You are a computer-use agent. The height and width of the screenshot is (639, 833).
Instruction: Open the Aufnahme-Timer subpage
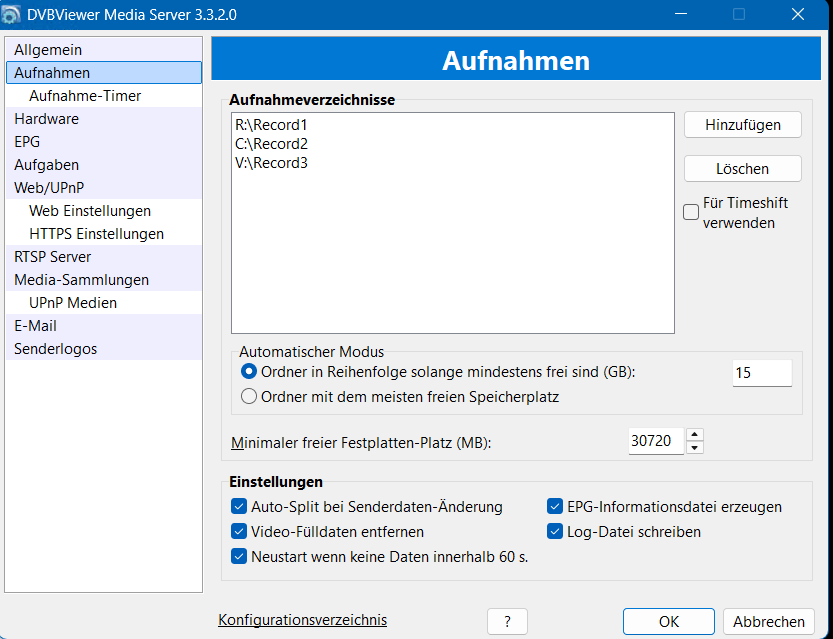coord(104,96)
